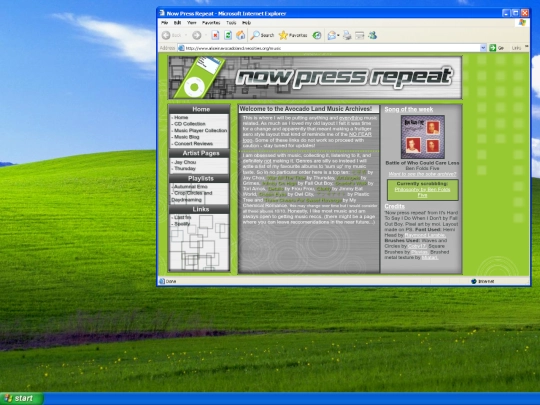Open the Edit menu
The width and height of the screenshot is (540, 405).
tap(177, 23)
